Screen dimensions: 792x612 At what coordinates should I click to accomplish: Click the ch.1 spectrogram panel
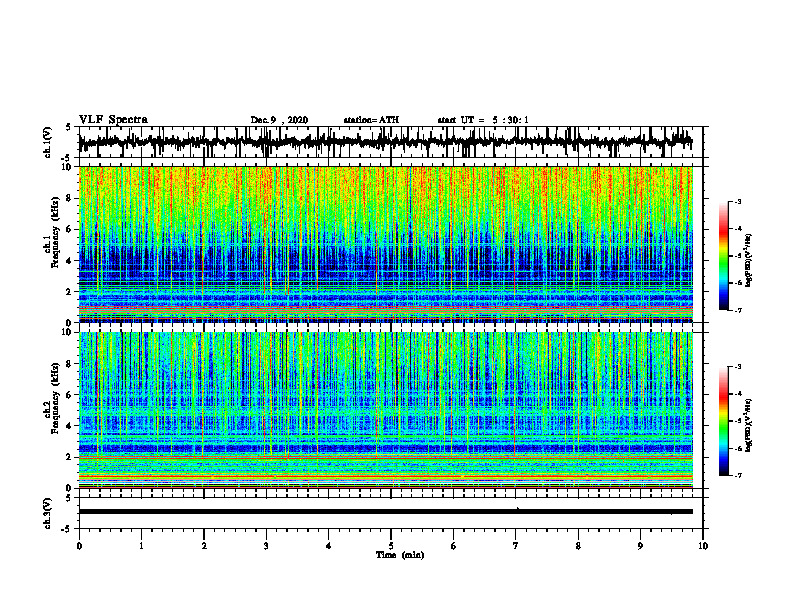385,244
